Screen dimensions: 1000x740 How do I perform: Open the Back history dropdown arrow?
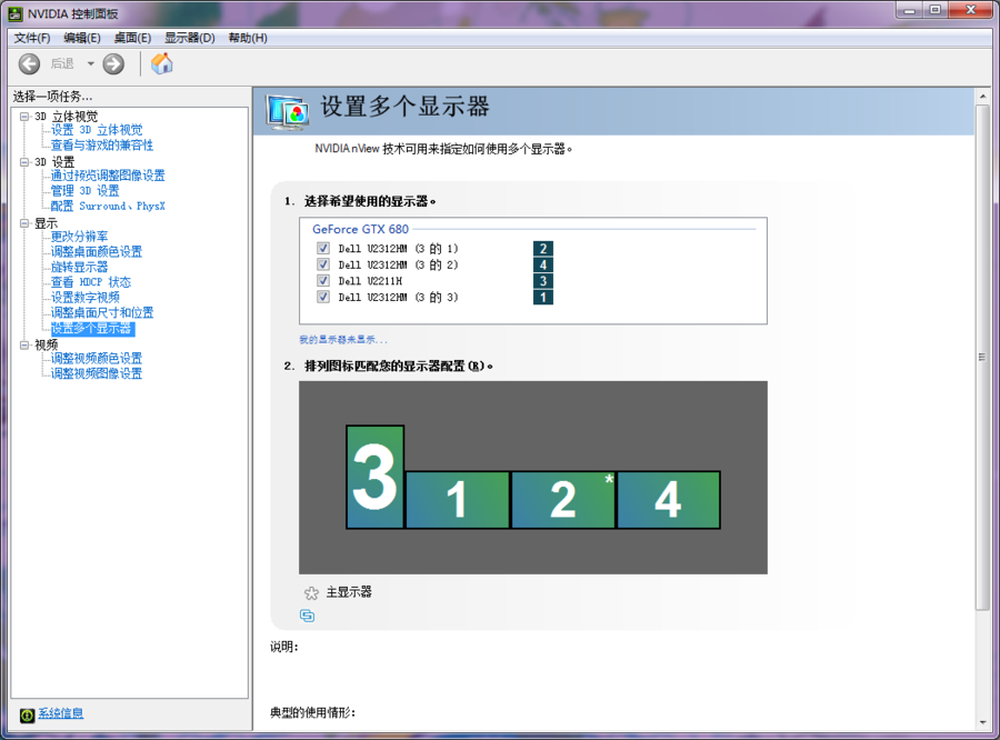click(x=91, y=64)
